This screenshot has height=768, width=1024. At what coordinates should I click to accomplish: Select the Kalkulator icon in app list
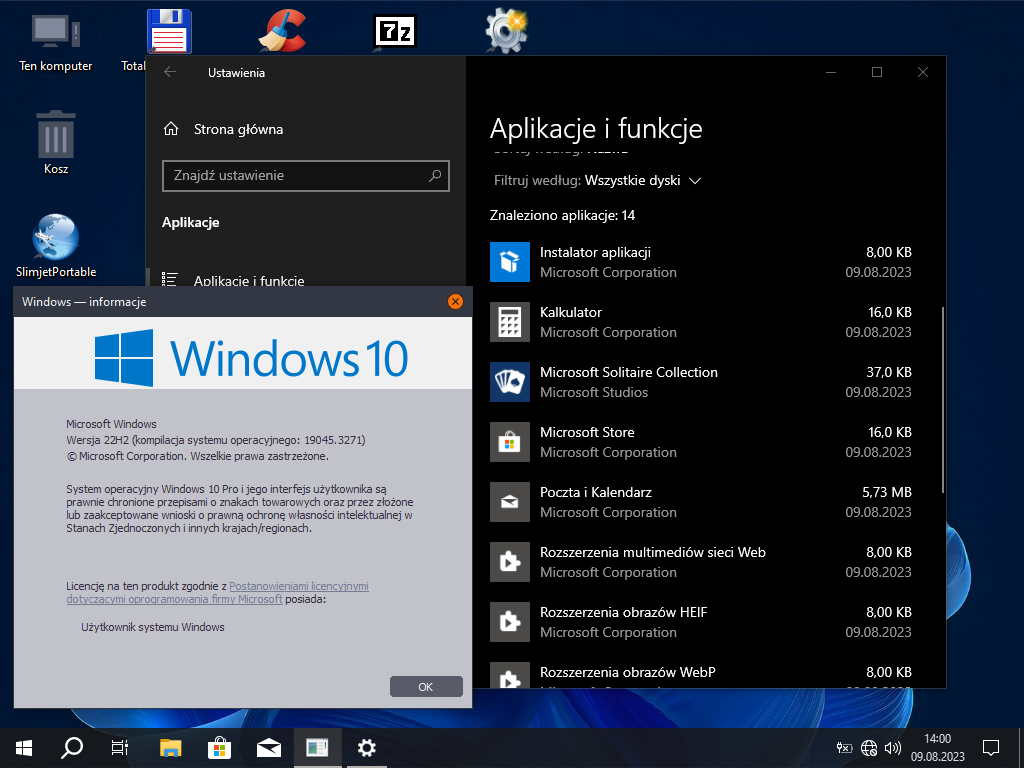coord(509,322)
